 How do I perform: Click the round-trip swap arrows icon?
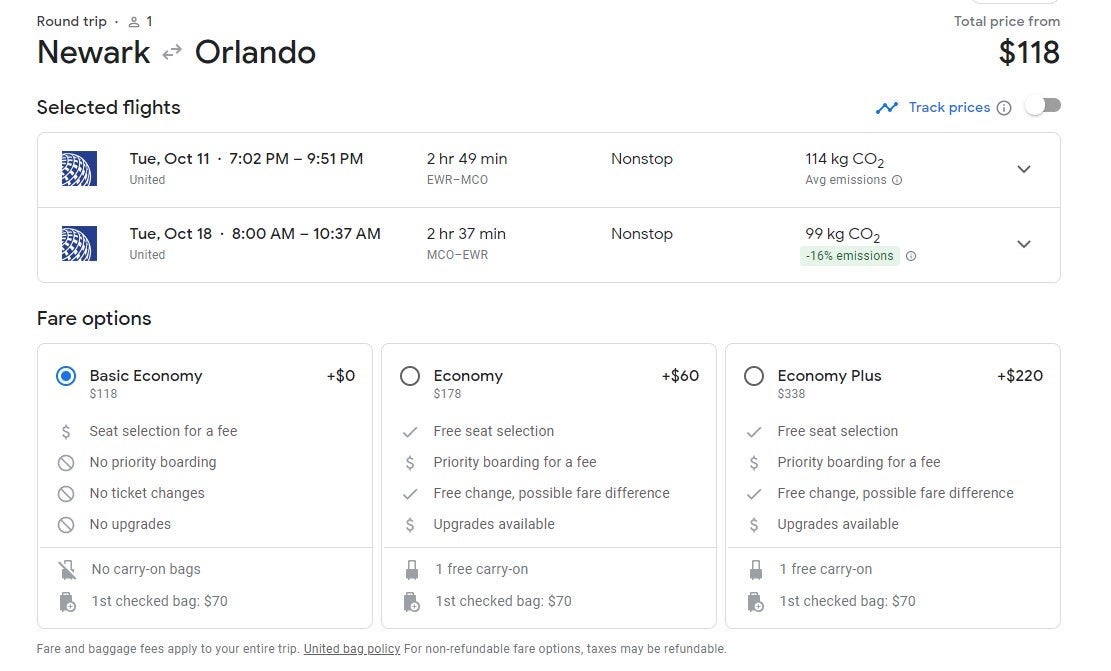tap(172, 52)
